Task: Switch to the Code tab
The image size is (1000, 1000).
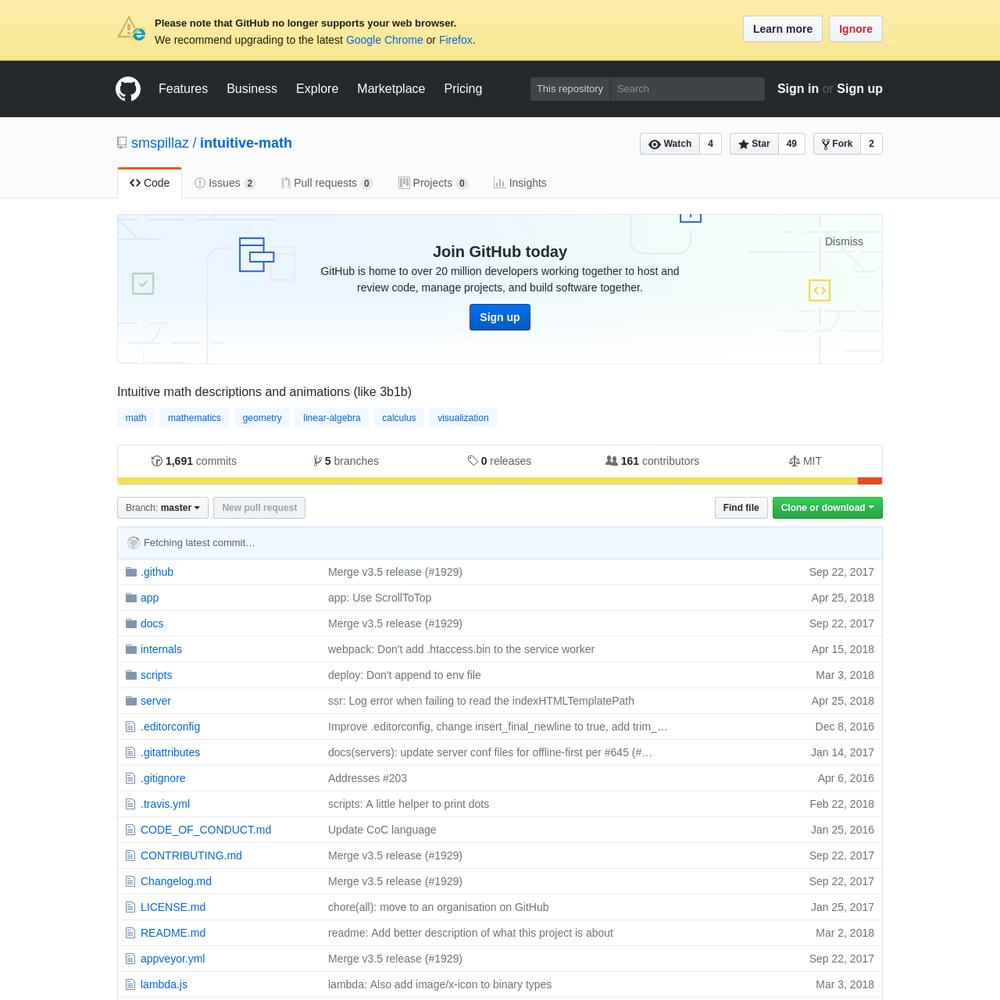Action: pos(150,183)
